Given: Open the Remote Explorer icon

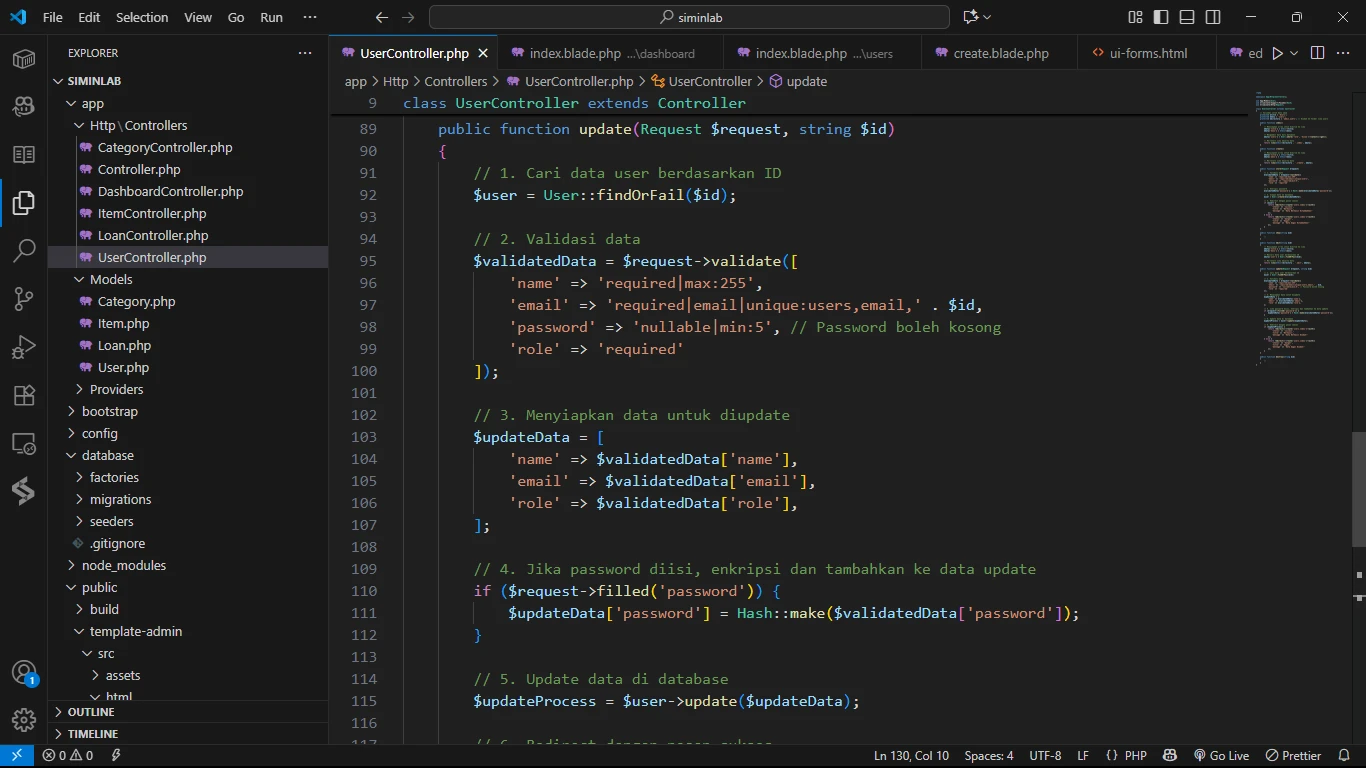Looking at the screenshot, I should click(24, 443).
